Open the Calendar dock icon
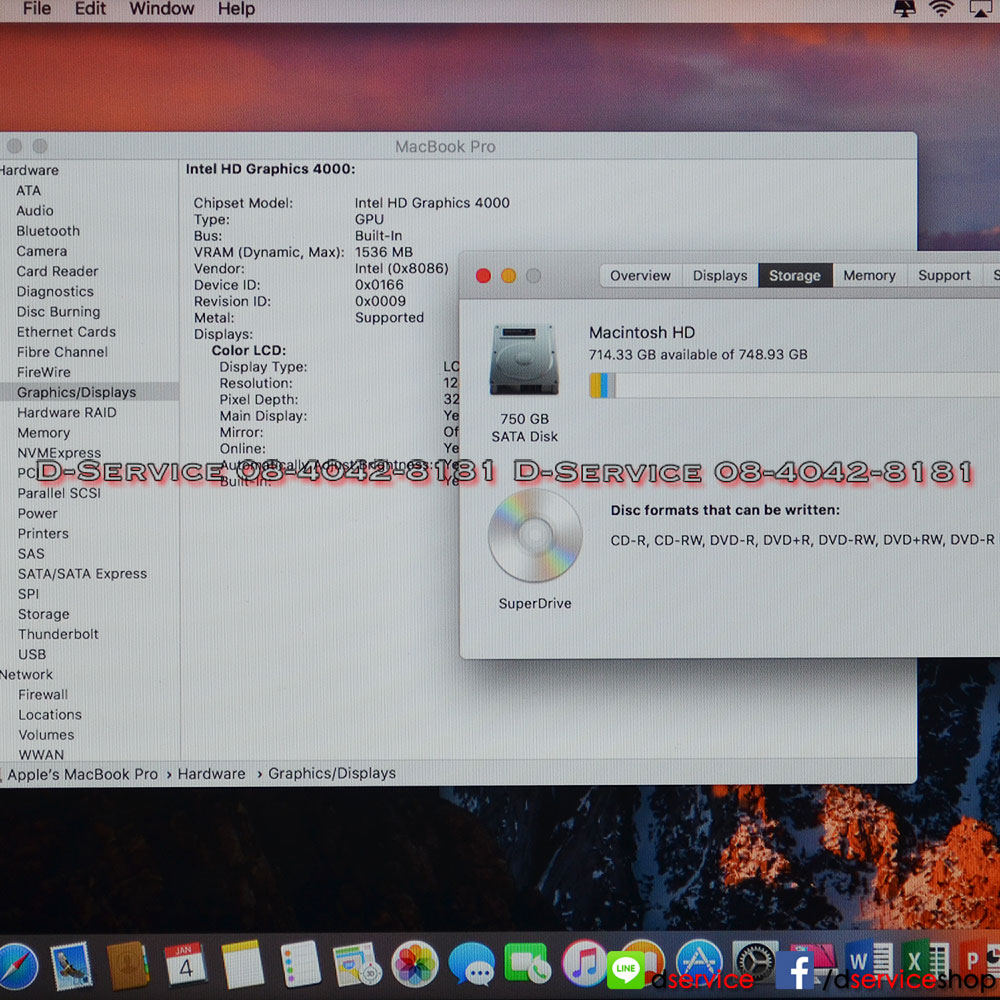 pyautogui.click(x=185, y=964)
